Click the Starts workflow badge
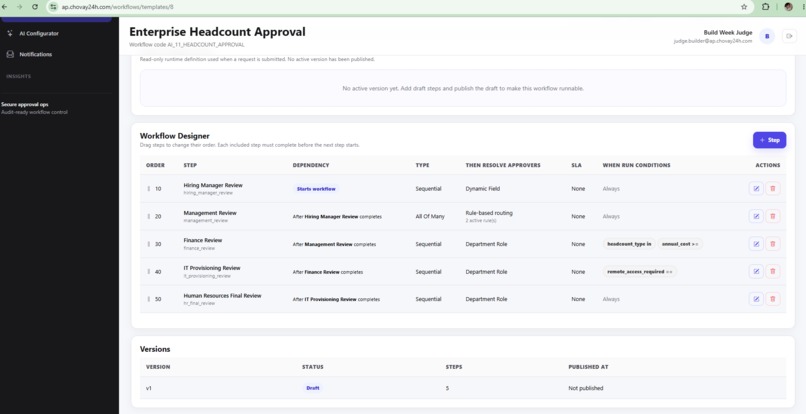Image resolution: width=806 pixels, height=414 pixels. coord(316,189)
